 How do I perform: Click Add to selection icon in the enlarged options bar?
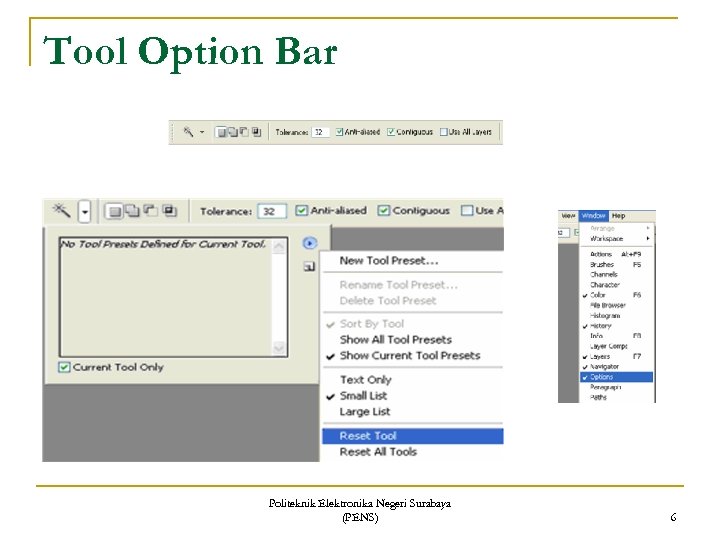click(133, 211)
